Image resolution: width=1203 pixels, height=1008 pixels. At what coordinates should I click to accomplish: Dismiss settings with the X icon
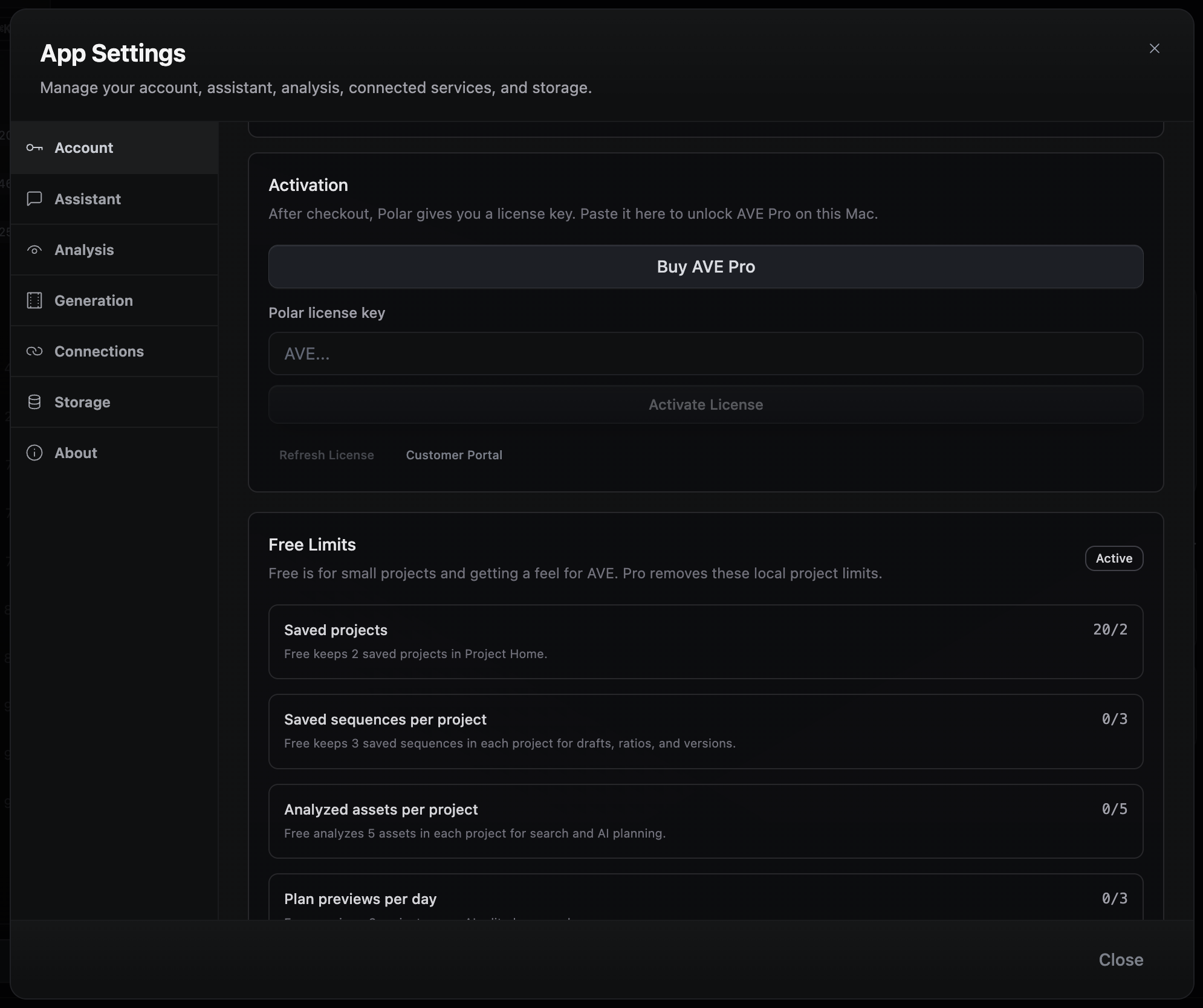(x=1155, y=48)
